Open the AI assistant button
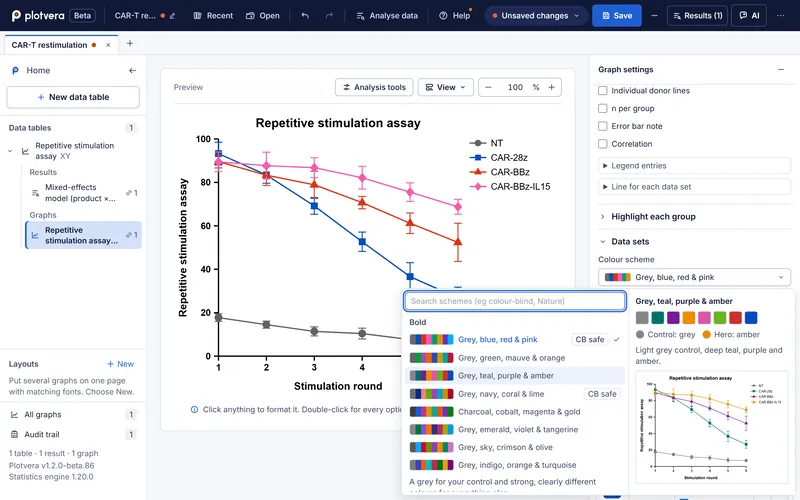This screenshot has height=500, width=800. [749, 16]
